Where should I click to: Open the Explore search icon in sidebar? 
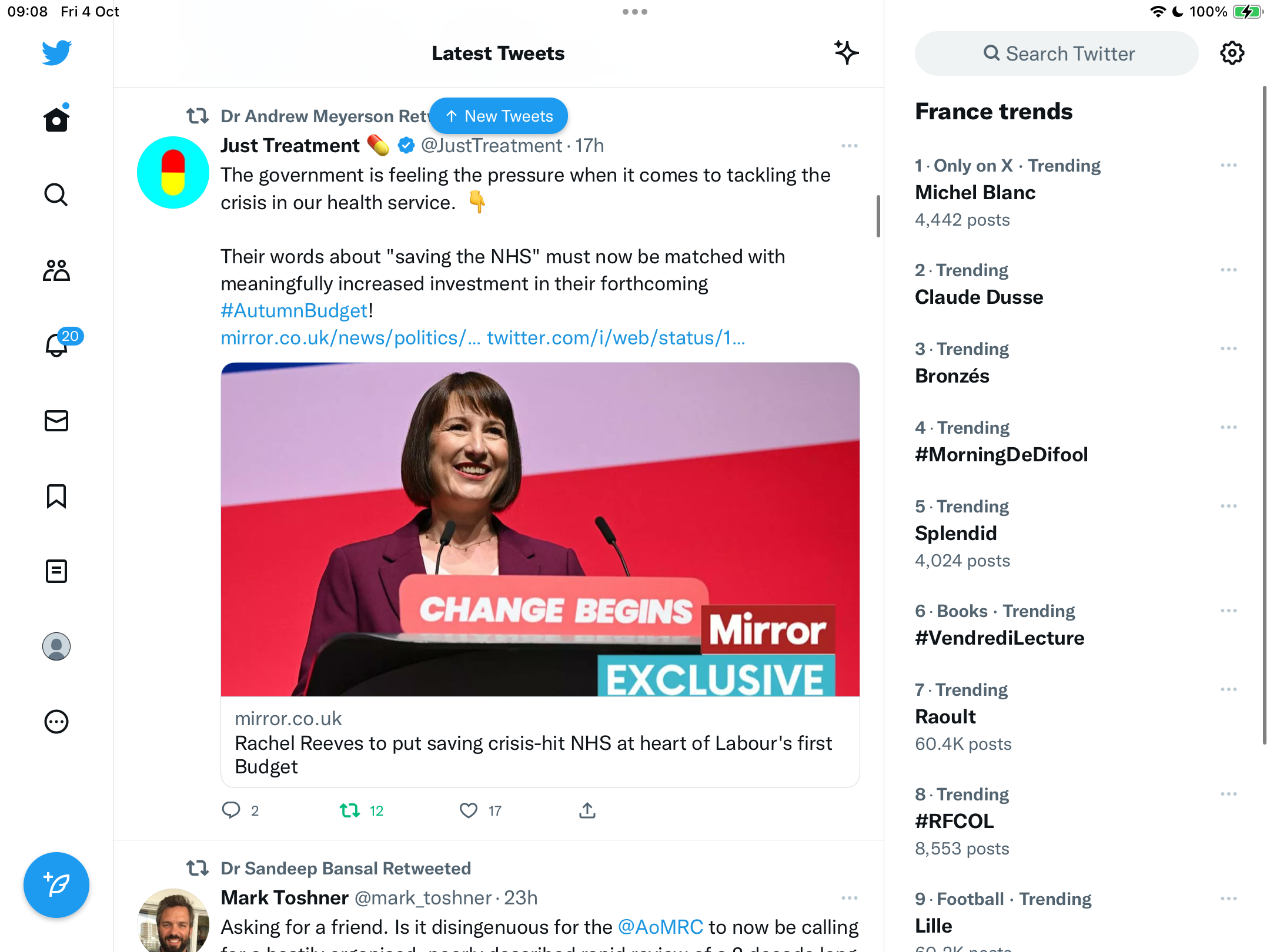(x=56, y=195)
